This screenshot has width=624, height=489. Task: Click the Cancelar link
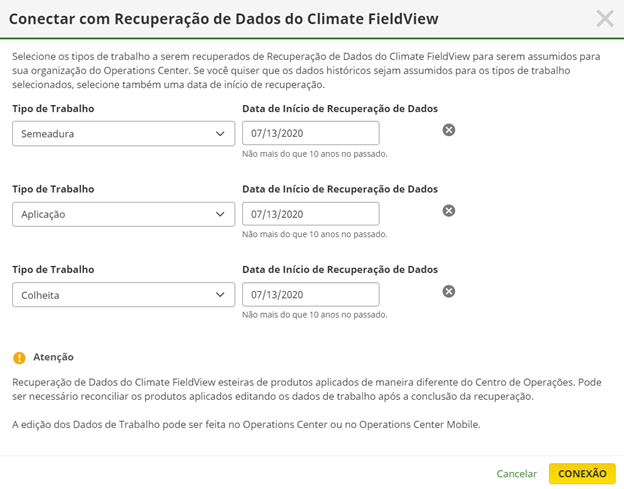[517, 473]
